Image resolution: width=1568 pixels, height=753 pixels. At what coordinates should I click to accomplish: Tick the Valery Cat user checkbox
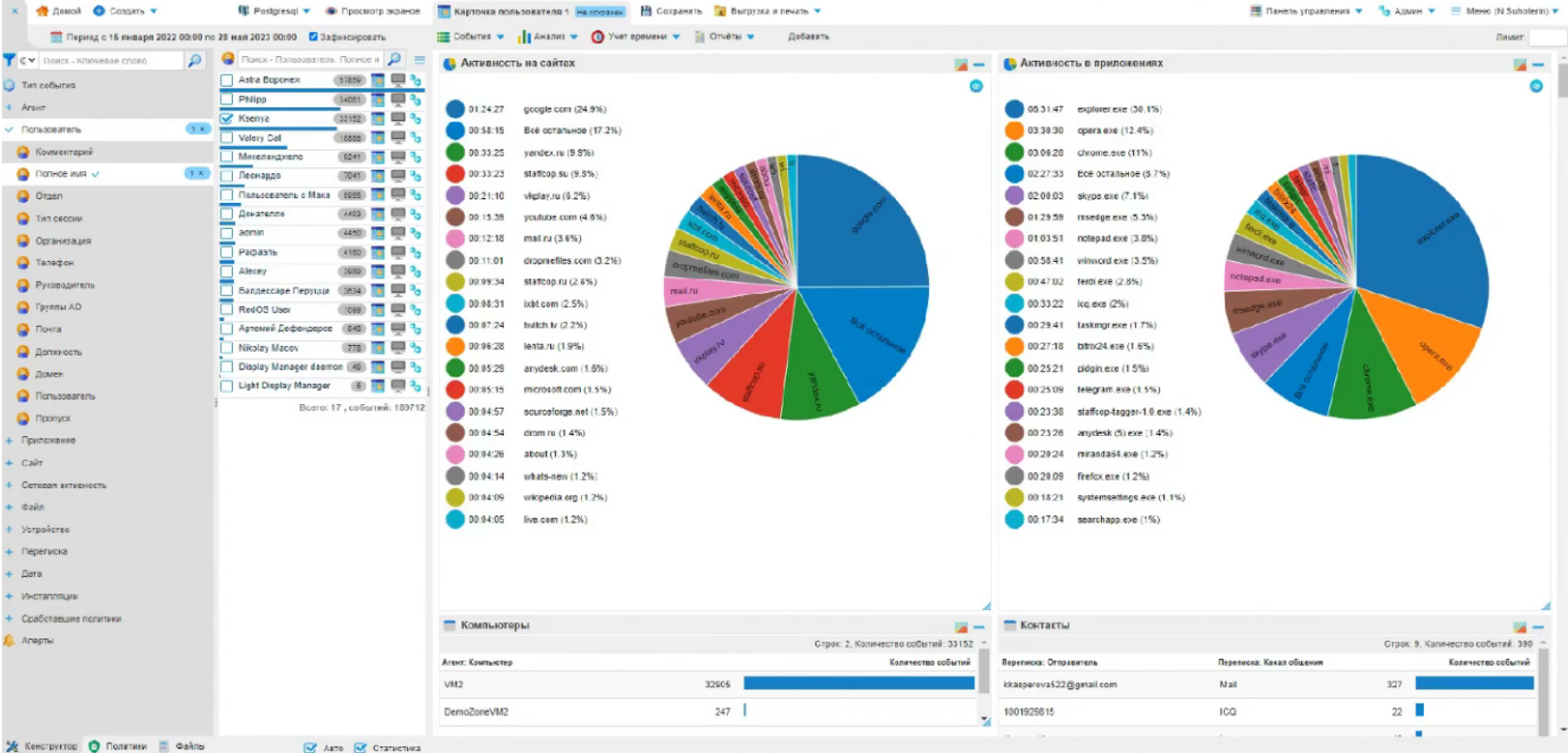227,137
